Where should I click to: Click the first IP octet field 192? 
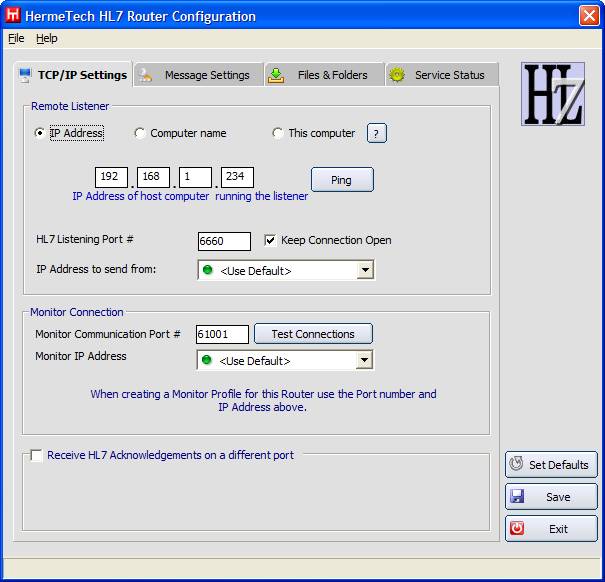click(x=111, y=177)
